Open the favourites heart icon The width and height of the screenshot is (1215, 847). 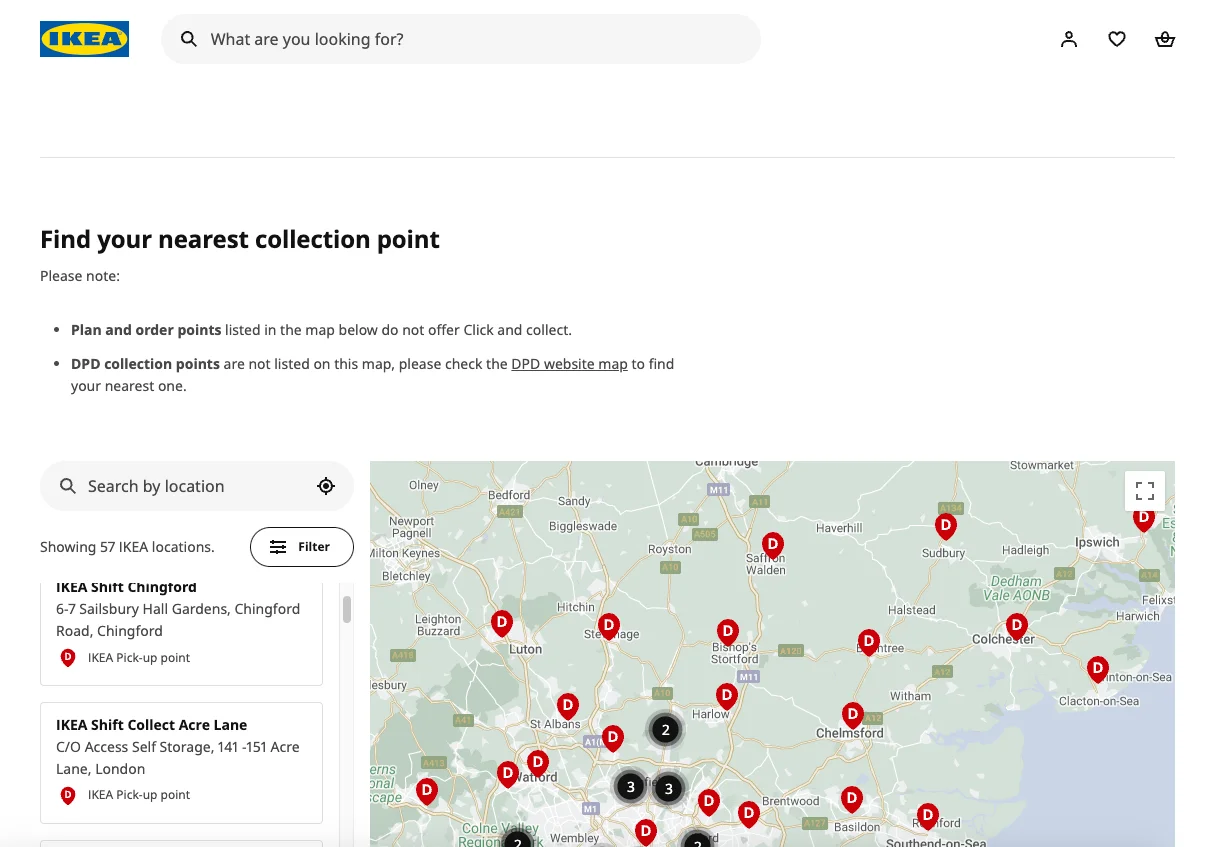(x=1117, y=39)
